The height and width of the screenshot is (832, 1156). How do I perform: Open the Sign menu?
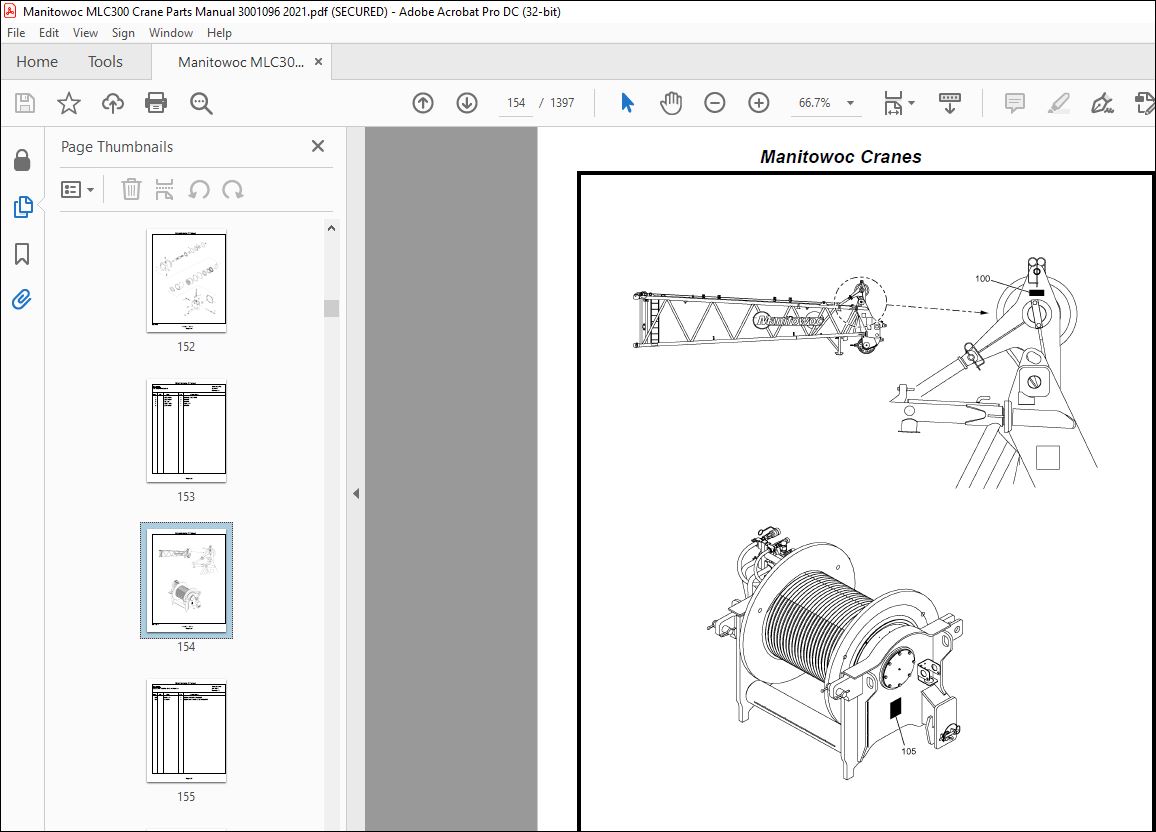123,32
